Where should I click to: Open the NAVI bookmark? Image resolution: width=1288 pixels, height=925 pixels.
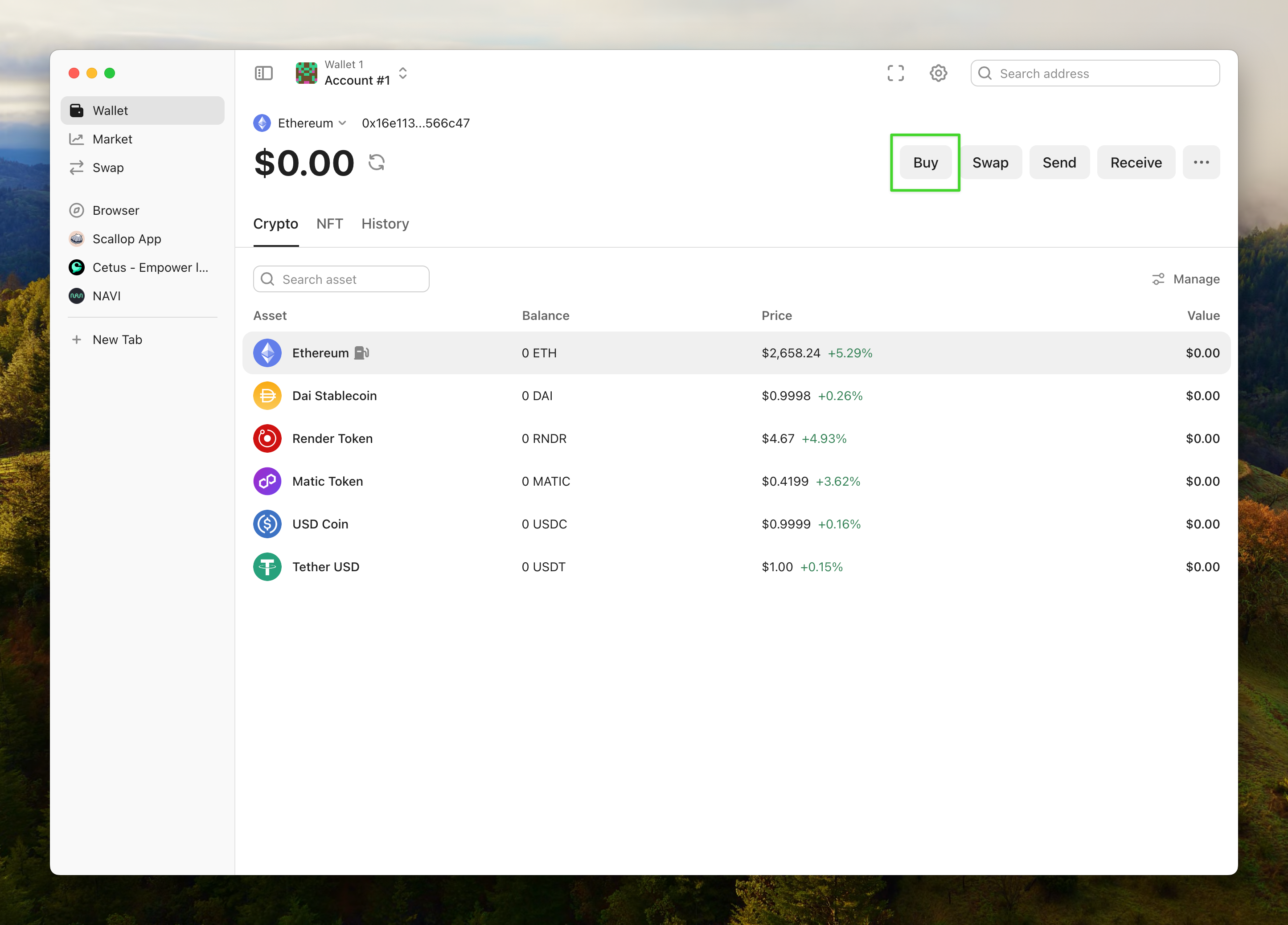(x=143, y=296)
